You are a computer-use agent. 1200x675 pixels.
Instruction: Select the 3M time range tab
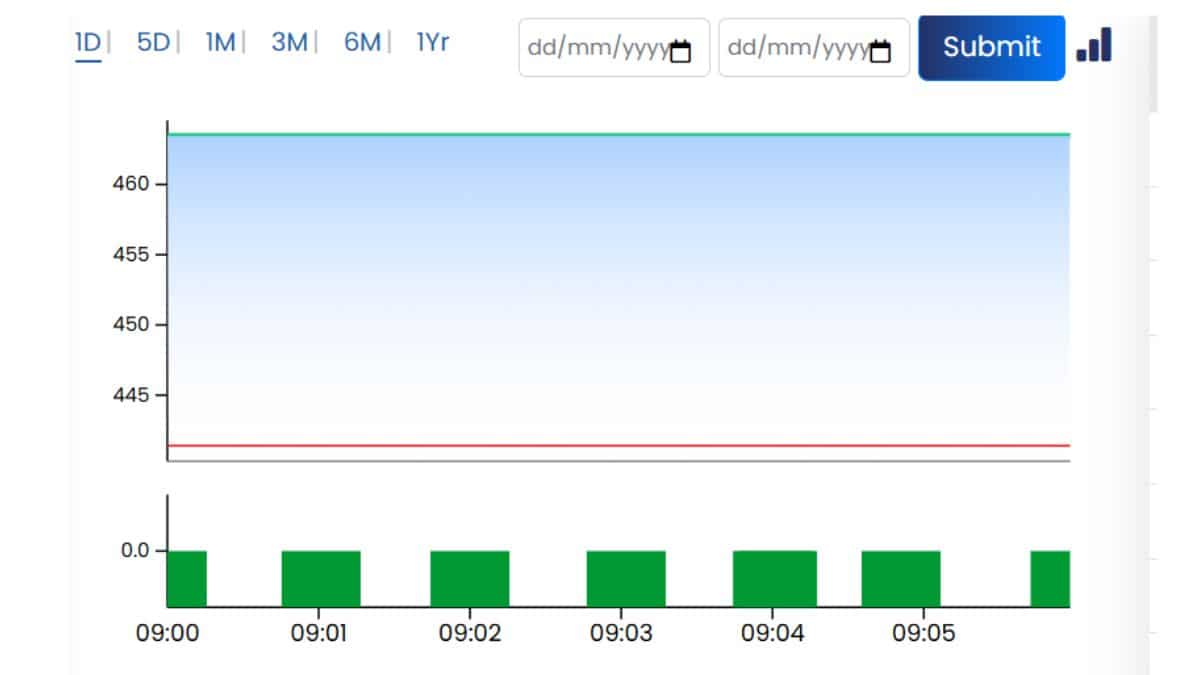[289, 43]
